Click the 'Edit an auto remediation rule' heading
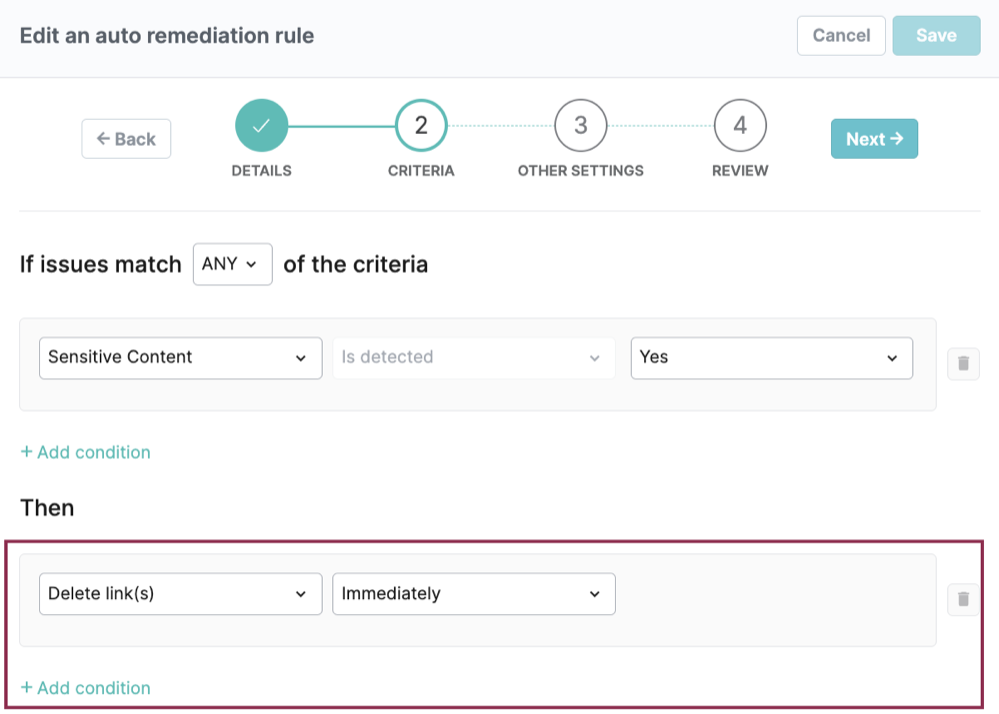 (x=167, y=36)
